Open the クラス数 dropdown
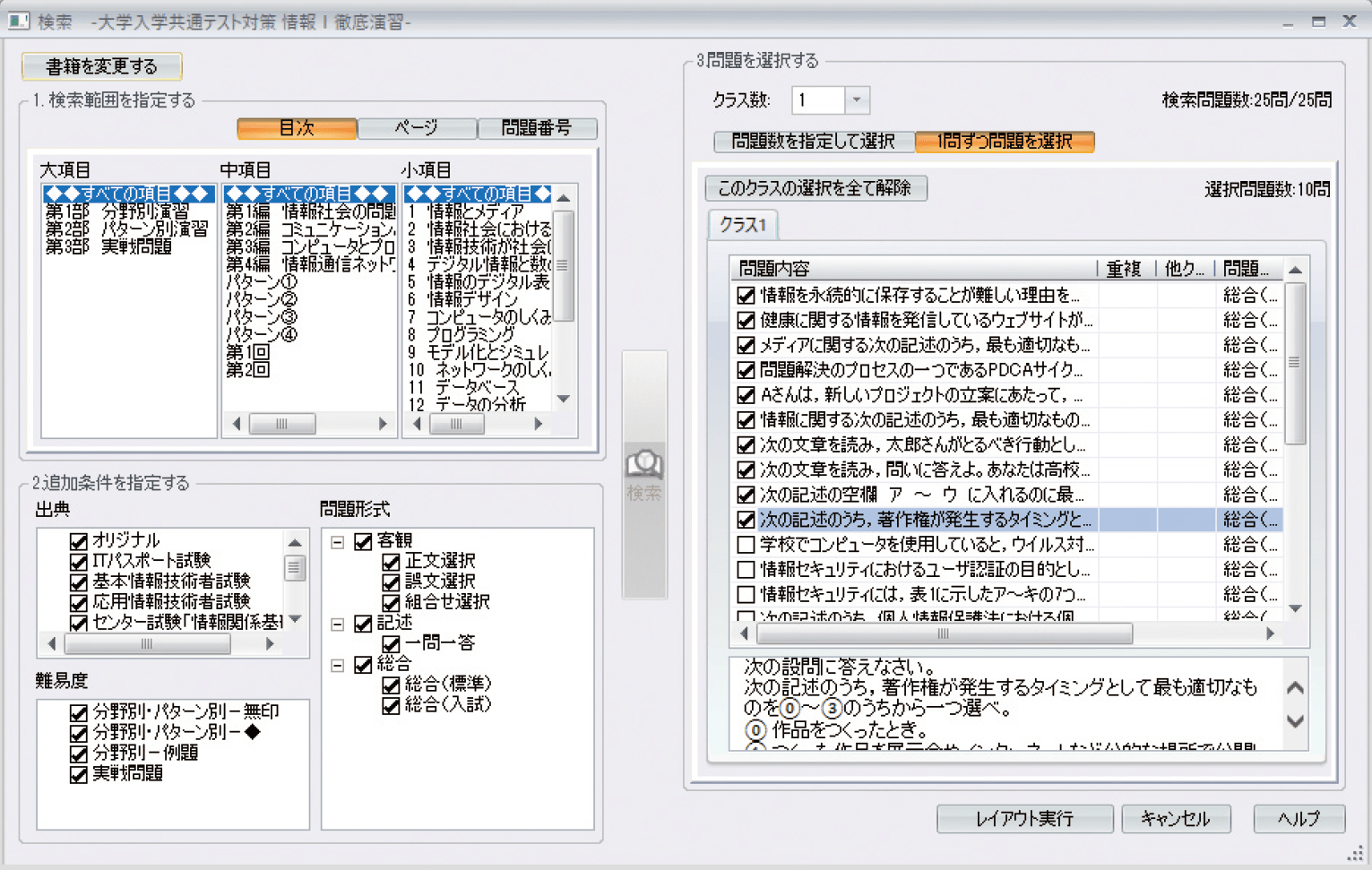 [857, 100]
